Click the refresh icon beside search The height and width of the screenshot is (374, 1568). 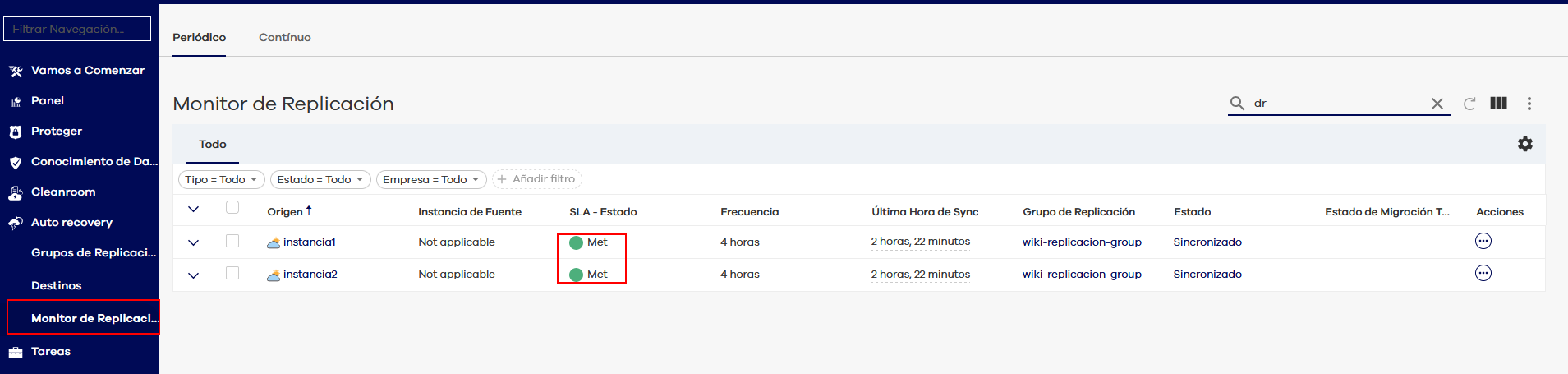pyautogui.click(x=1469, y=104)
